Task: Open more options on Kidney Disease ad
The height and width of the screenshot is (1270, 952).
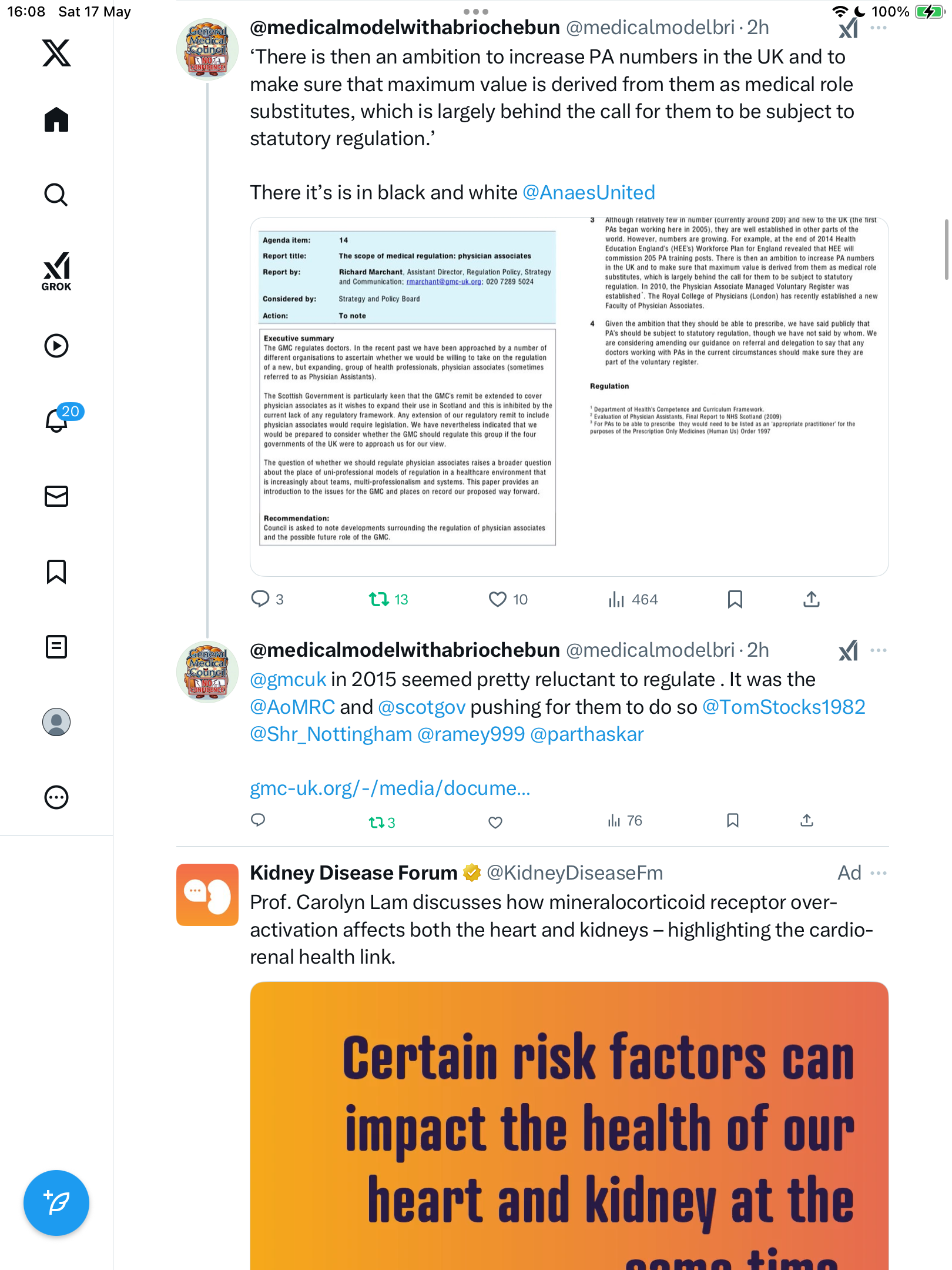Action: pos(879,873)
